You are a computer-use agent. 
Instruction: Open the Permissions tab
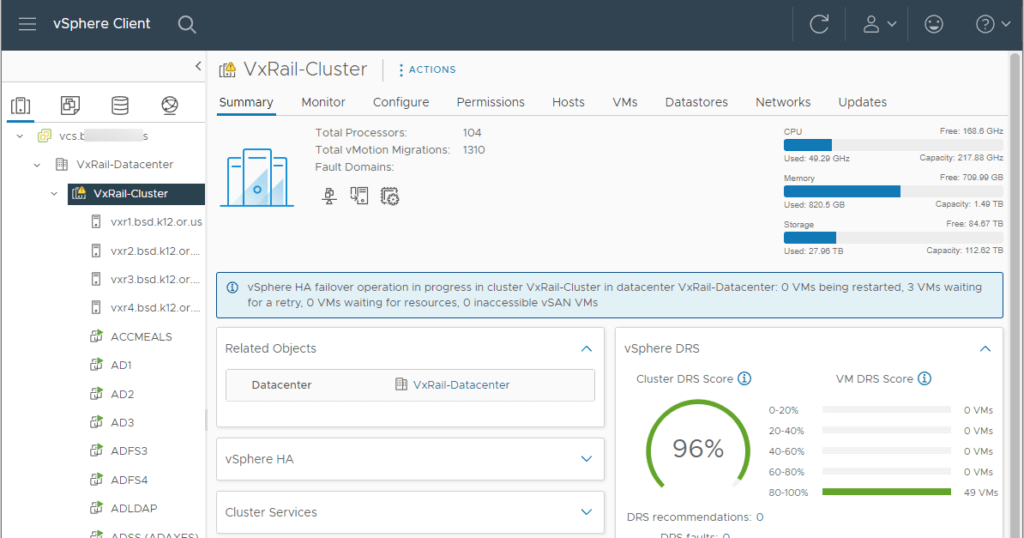490,103
